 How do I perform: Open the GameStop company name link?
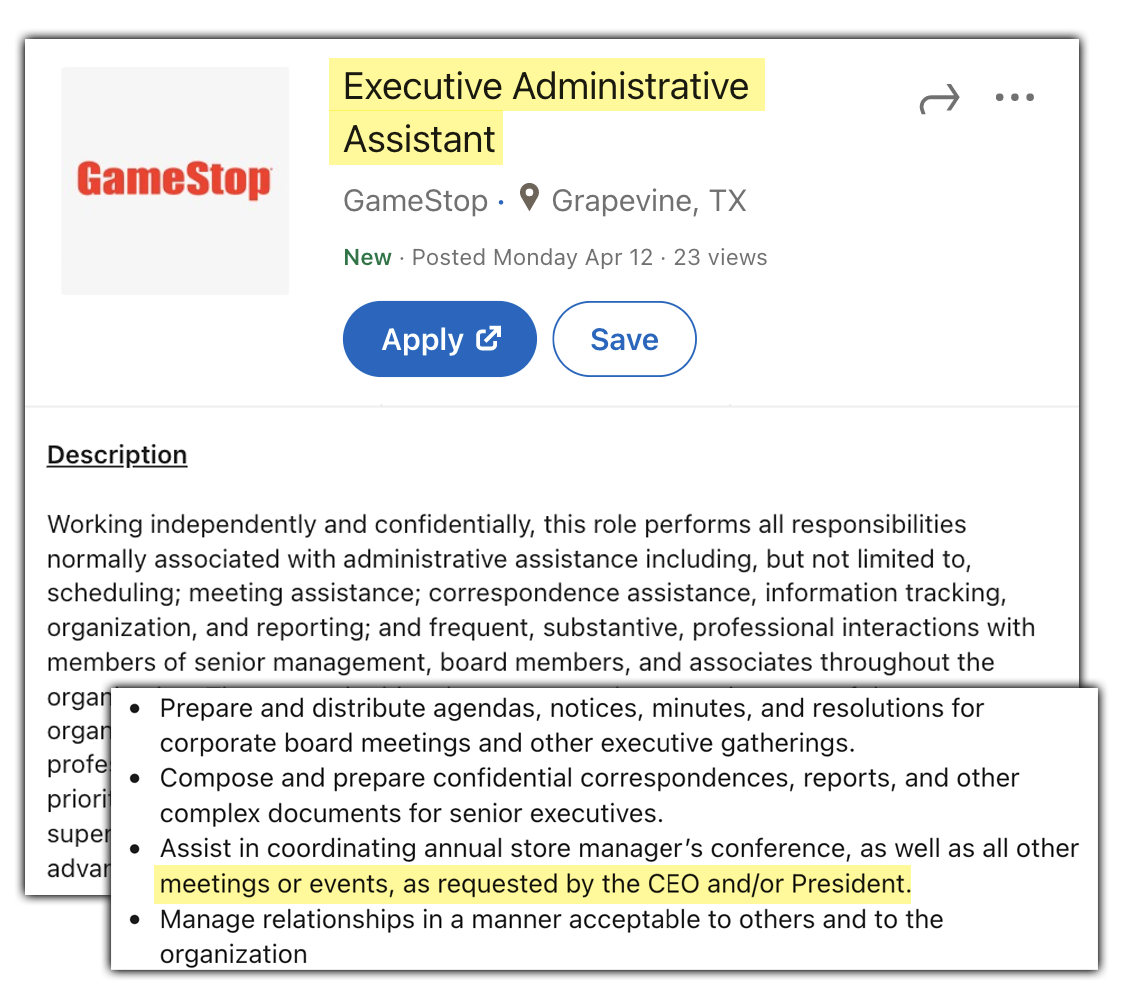tap(415, 201)
